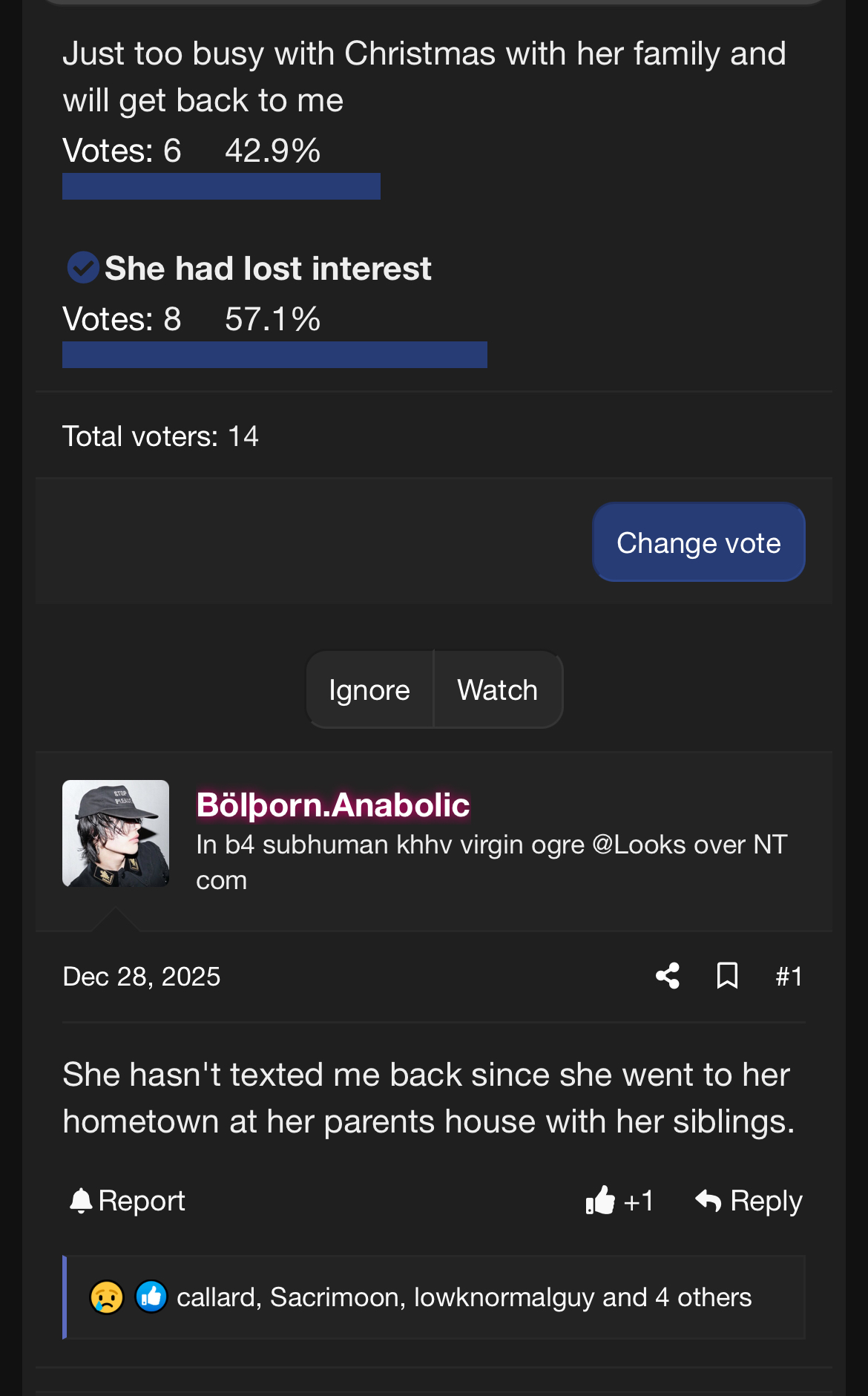Click the poster's avatar thumbnail
Screen dimensions: 868x1396
click(116, 833)
